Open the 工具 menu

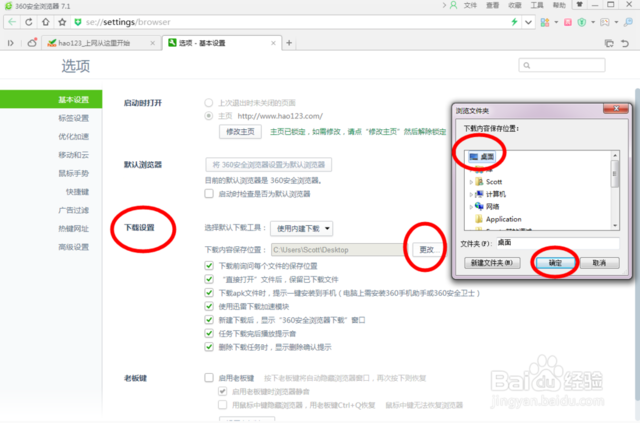pos(537,5)
